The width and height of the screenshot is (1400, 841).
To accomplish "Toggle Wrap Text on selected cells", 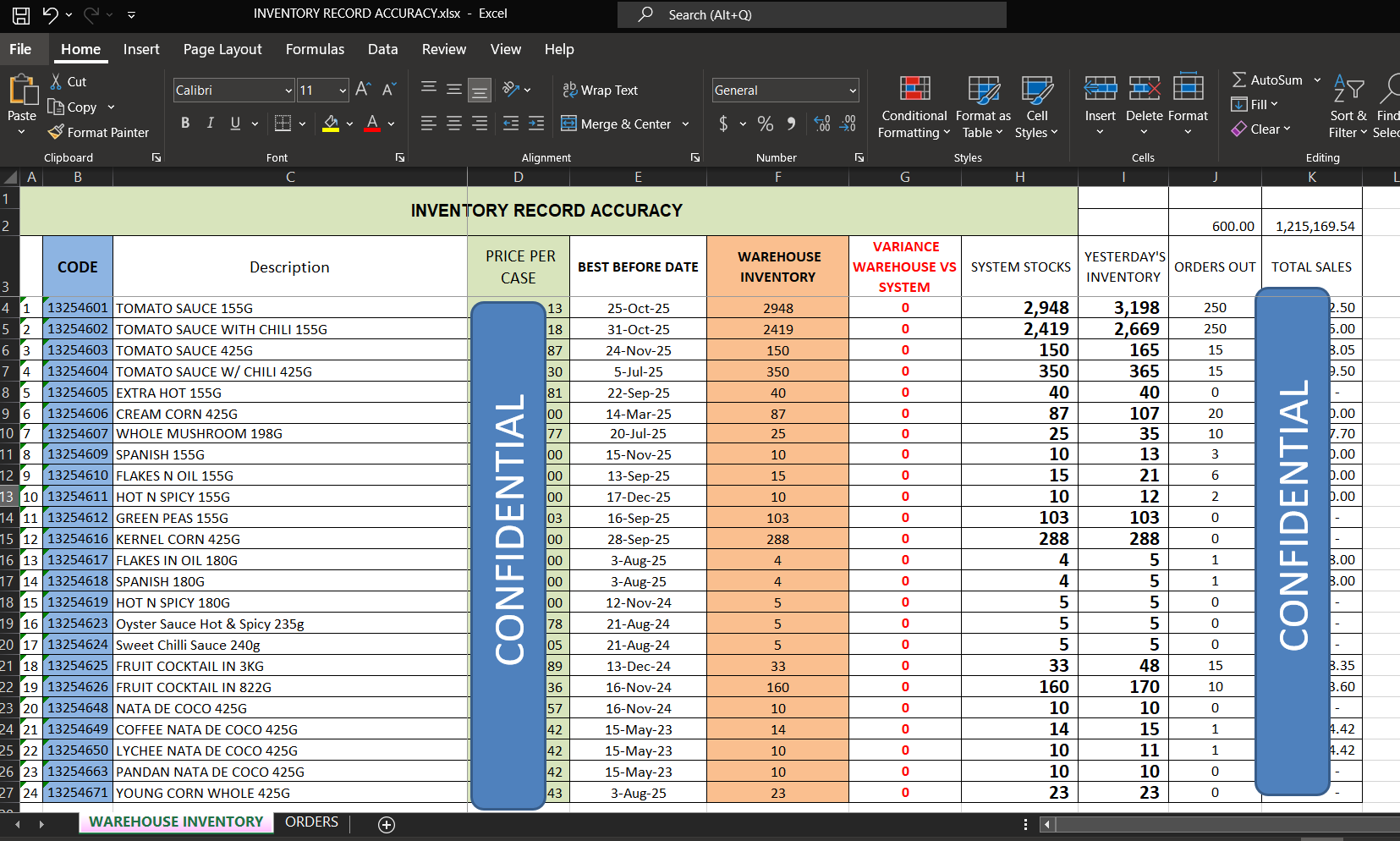I will click(601, 90).
